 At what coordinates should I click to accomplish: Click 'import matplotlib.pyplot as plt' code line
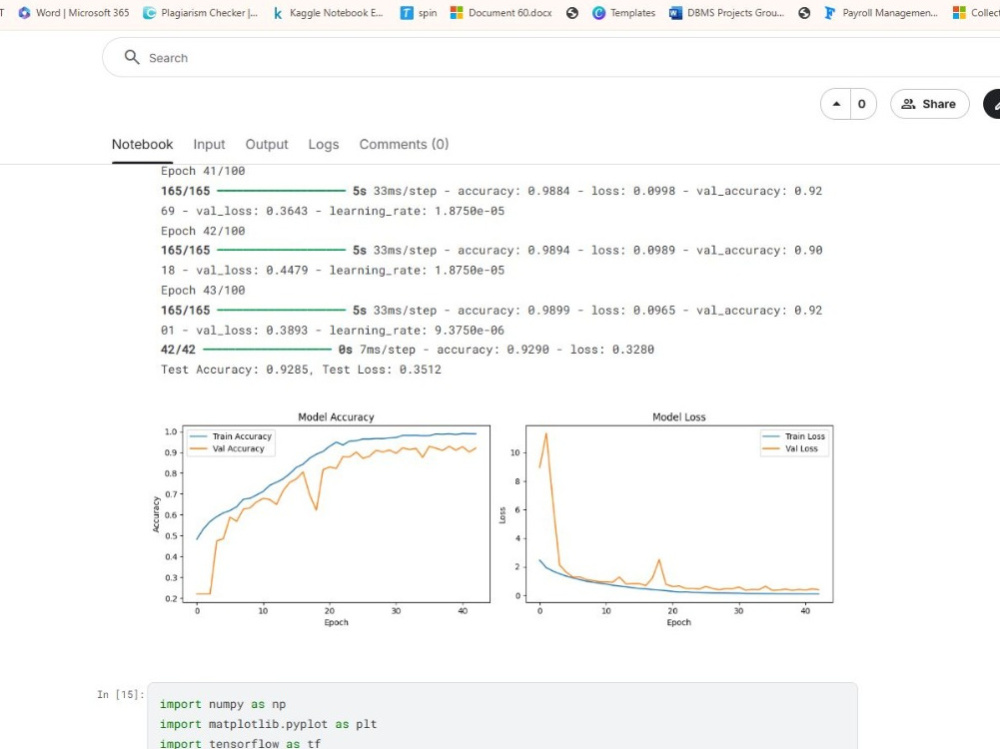click(268, 724)
